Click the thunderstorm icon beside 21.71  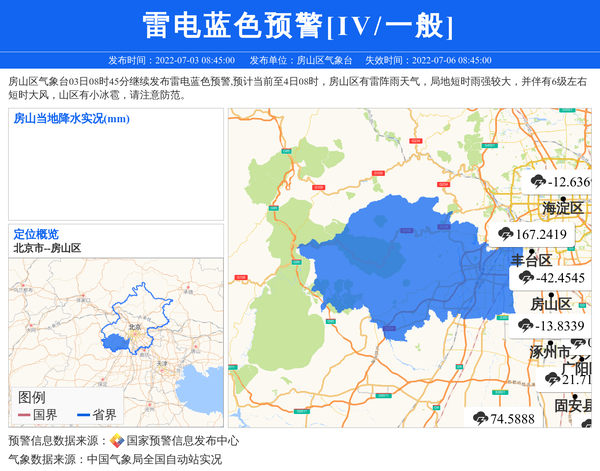coord(551,379)
